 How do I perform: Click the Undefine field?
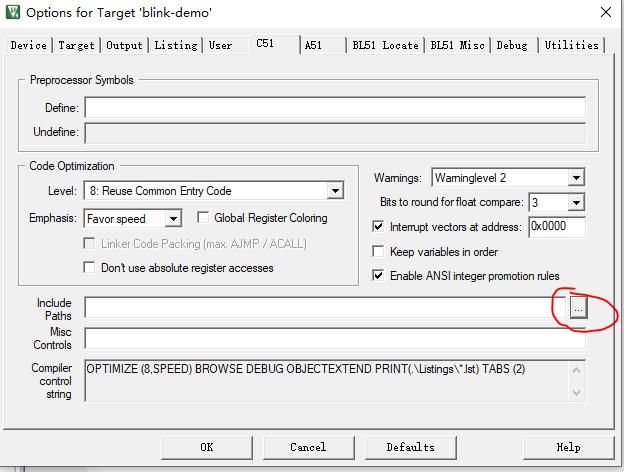(x=335, y=133)
